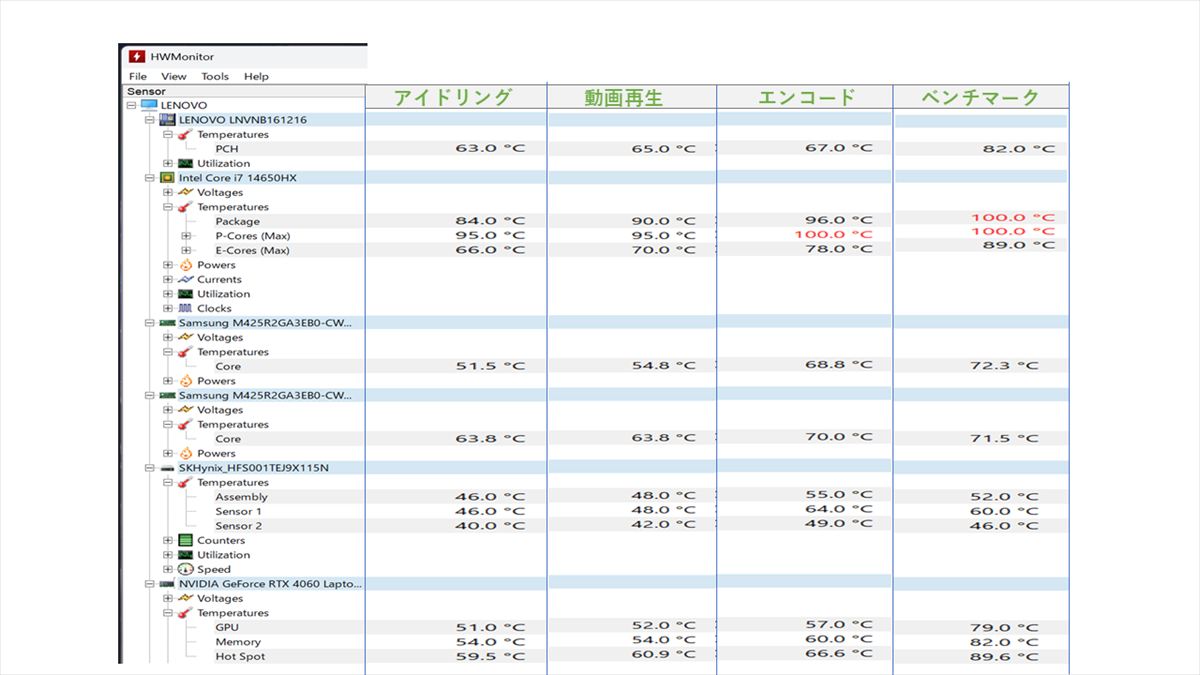The height and width of the screenshot is (675, 1200).
Task: Select the Hot Spot row
Action: coord(240,657)
